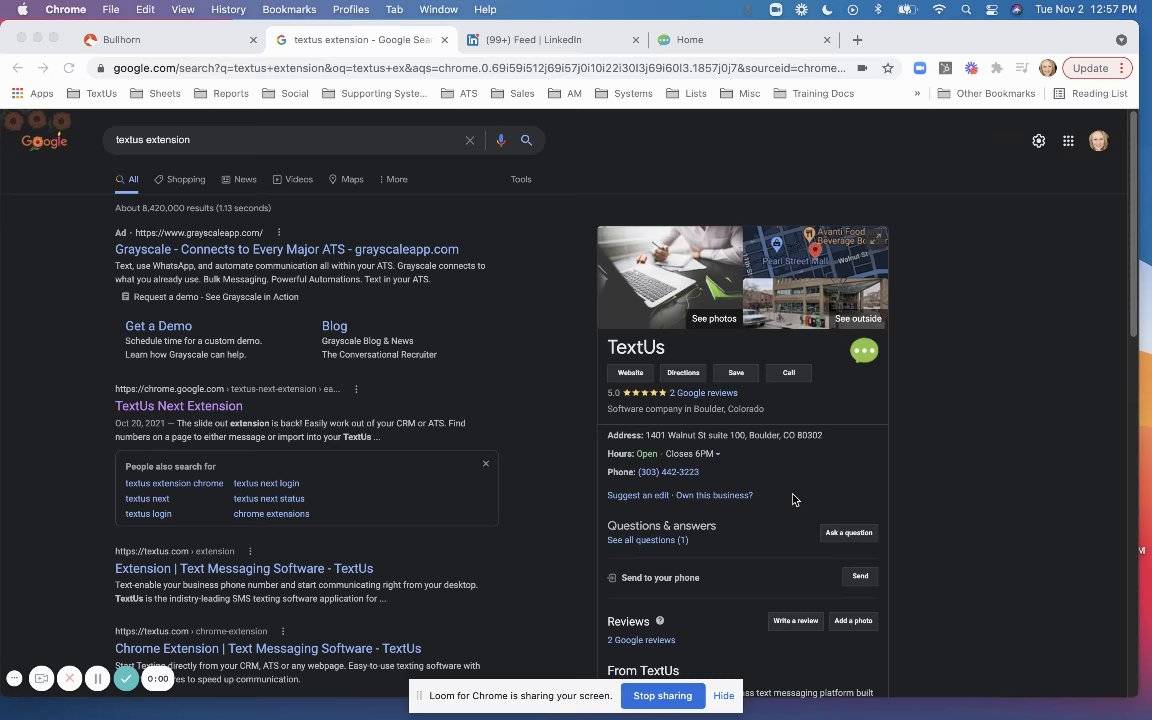Viewport: 1152px width, 720px height.
Task: Go back with Chrome back arrow
Action: coord(18,68)
